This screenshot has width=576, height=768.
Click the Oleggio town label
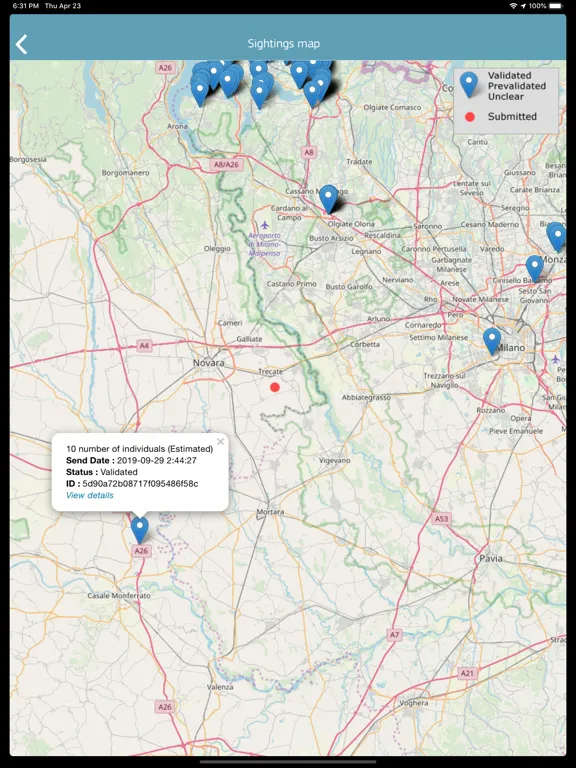217,249
